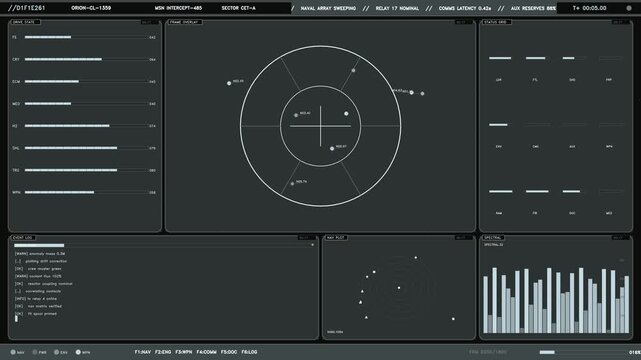Toggle the WPN radio indicator in footer
The image size is (641, 360).
(x=78, y=352)
